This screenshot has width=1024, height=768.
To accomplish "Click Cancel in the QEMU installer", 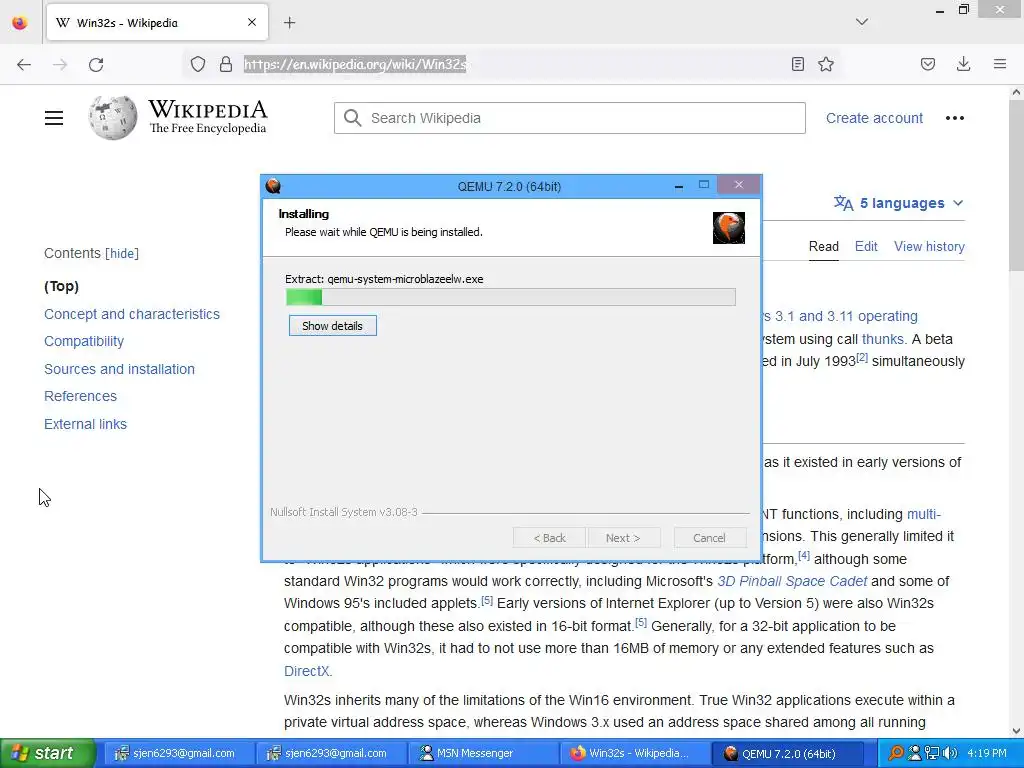I will pyautogui.click(x=709, y=538).
